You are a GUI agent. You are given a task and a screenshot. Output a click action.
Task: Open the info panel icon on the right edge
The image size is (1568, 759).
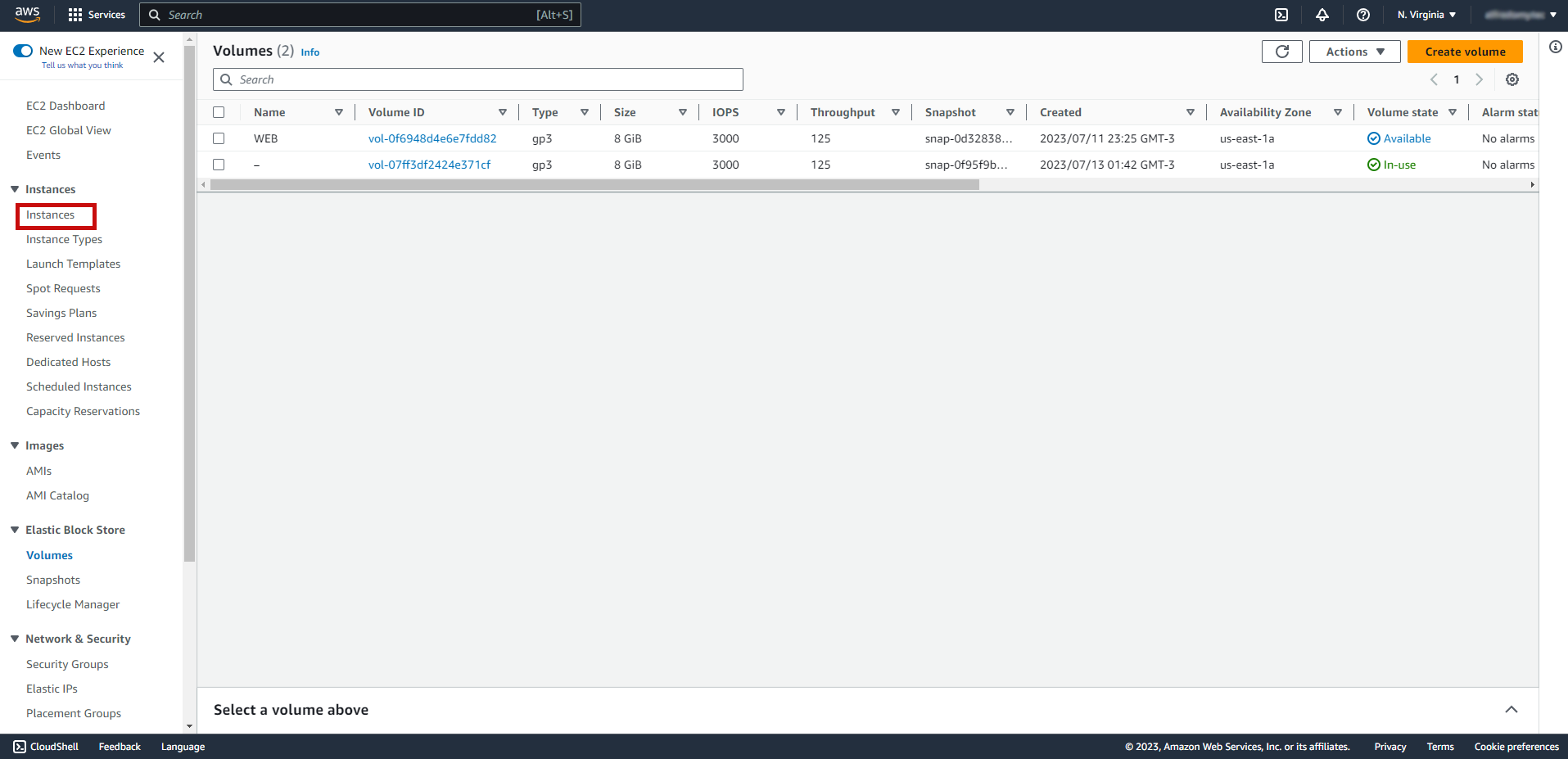click(1555, 47)
